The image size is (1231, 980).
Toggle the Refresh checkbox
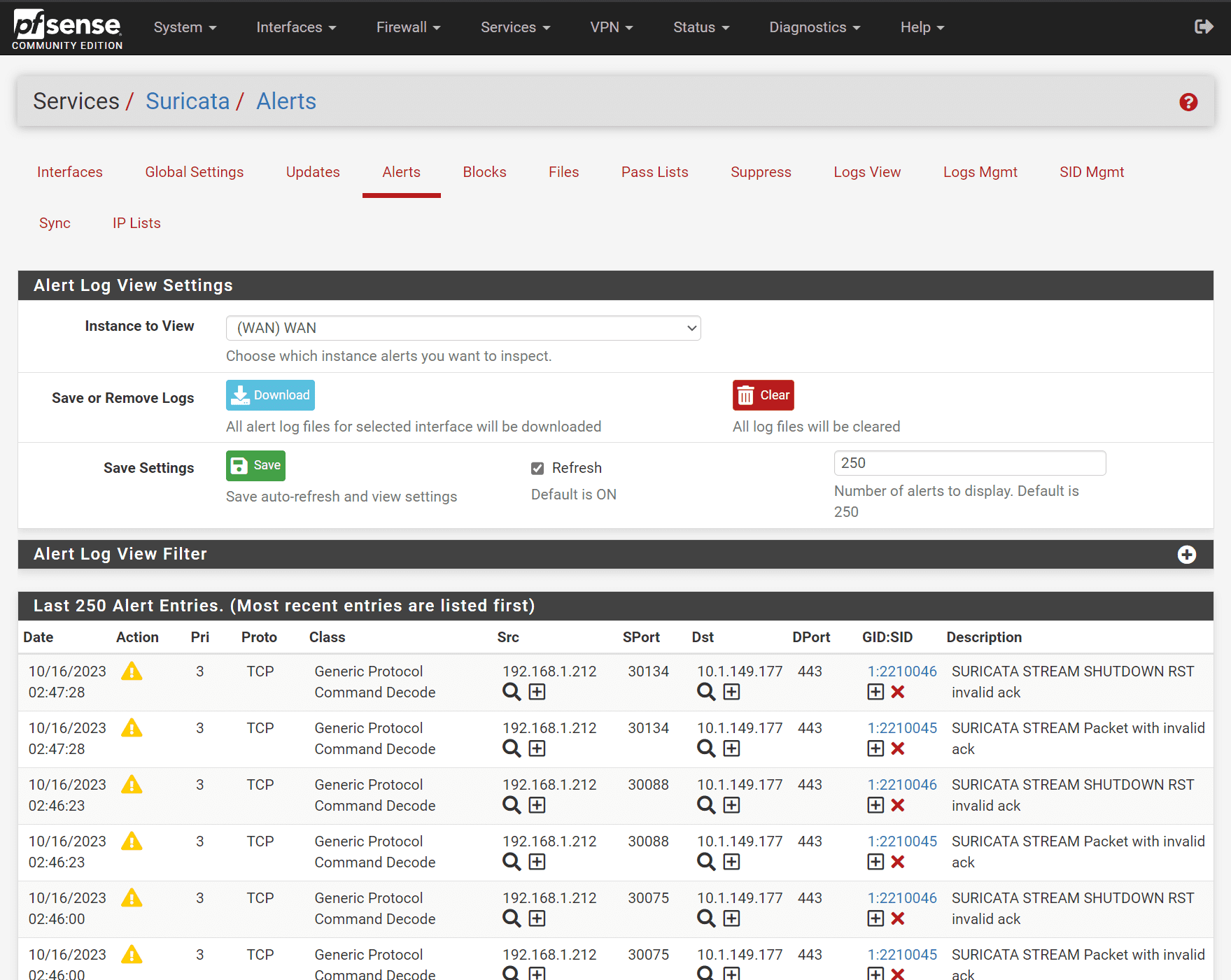(537, 468)
